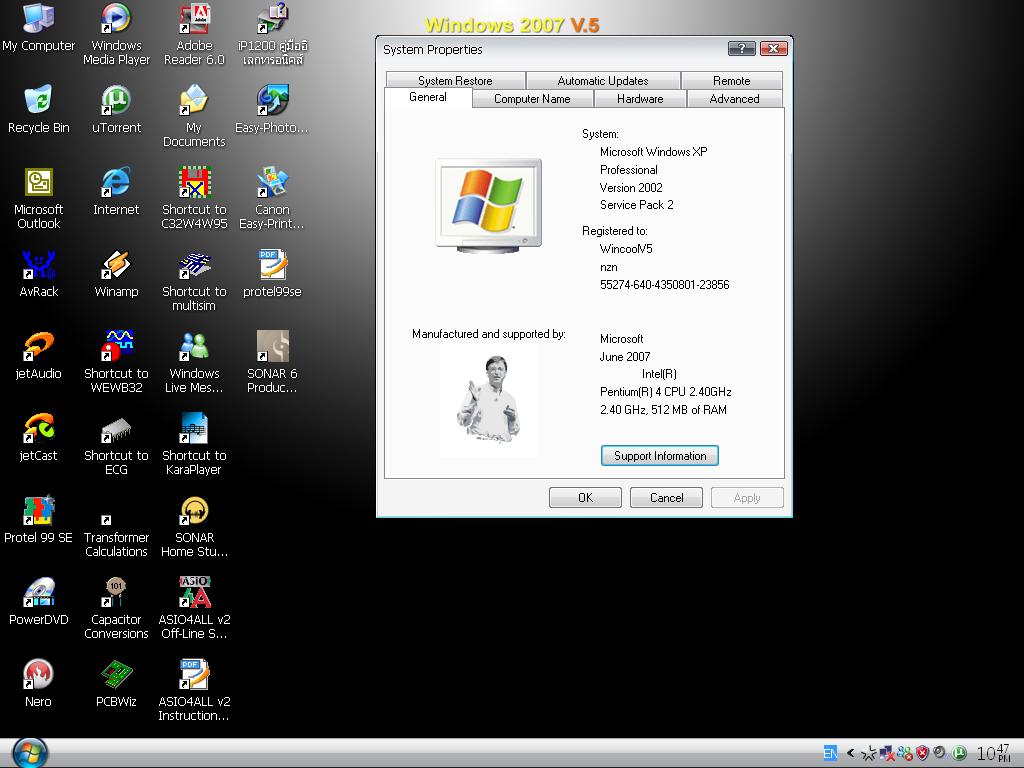Image resolution: width=1024 pixels, height=768 pixels.
Task: Select the ASIO4ALL v2 Instruction PDF icon
Action: (x=194, y=691)
